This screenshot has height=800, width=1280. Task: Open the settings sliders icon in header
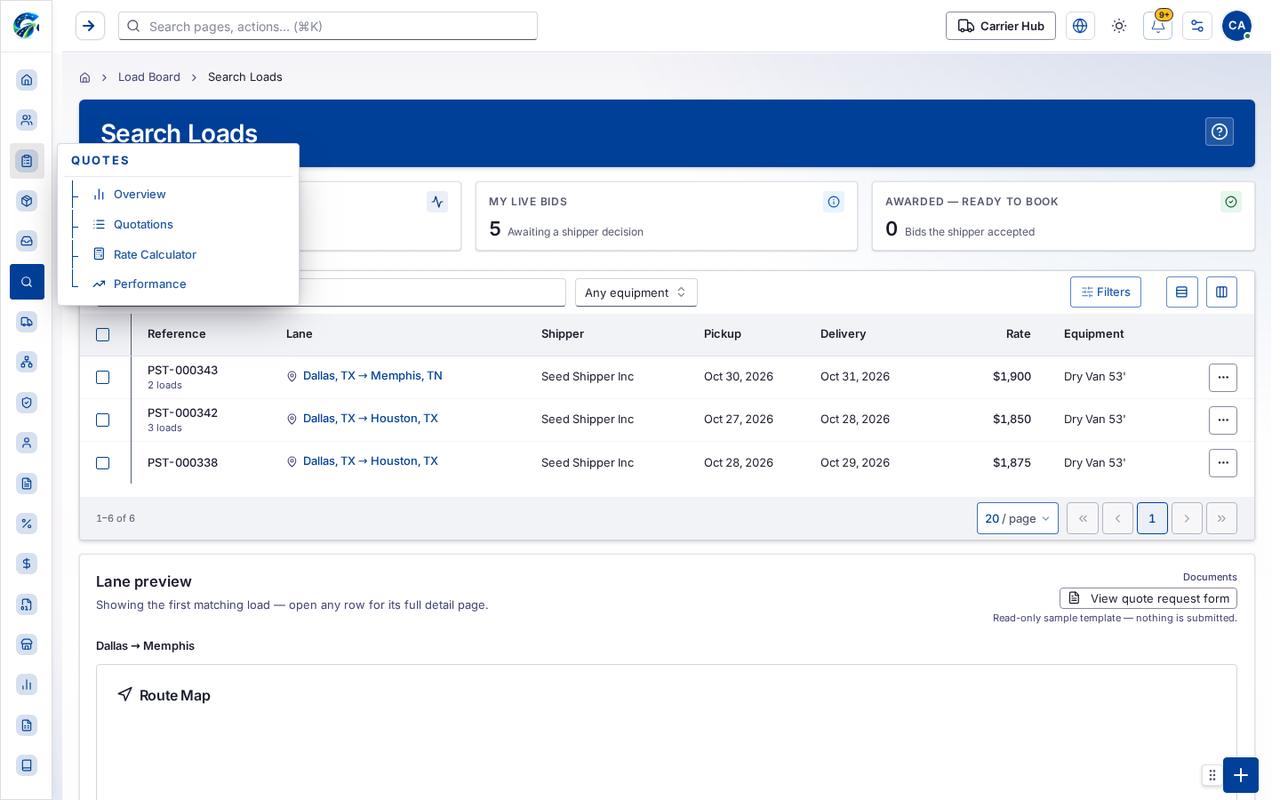point(1197,26)
